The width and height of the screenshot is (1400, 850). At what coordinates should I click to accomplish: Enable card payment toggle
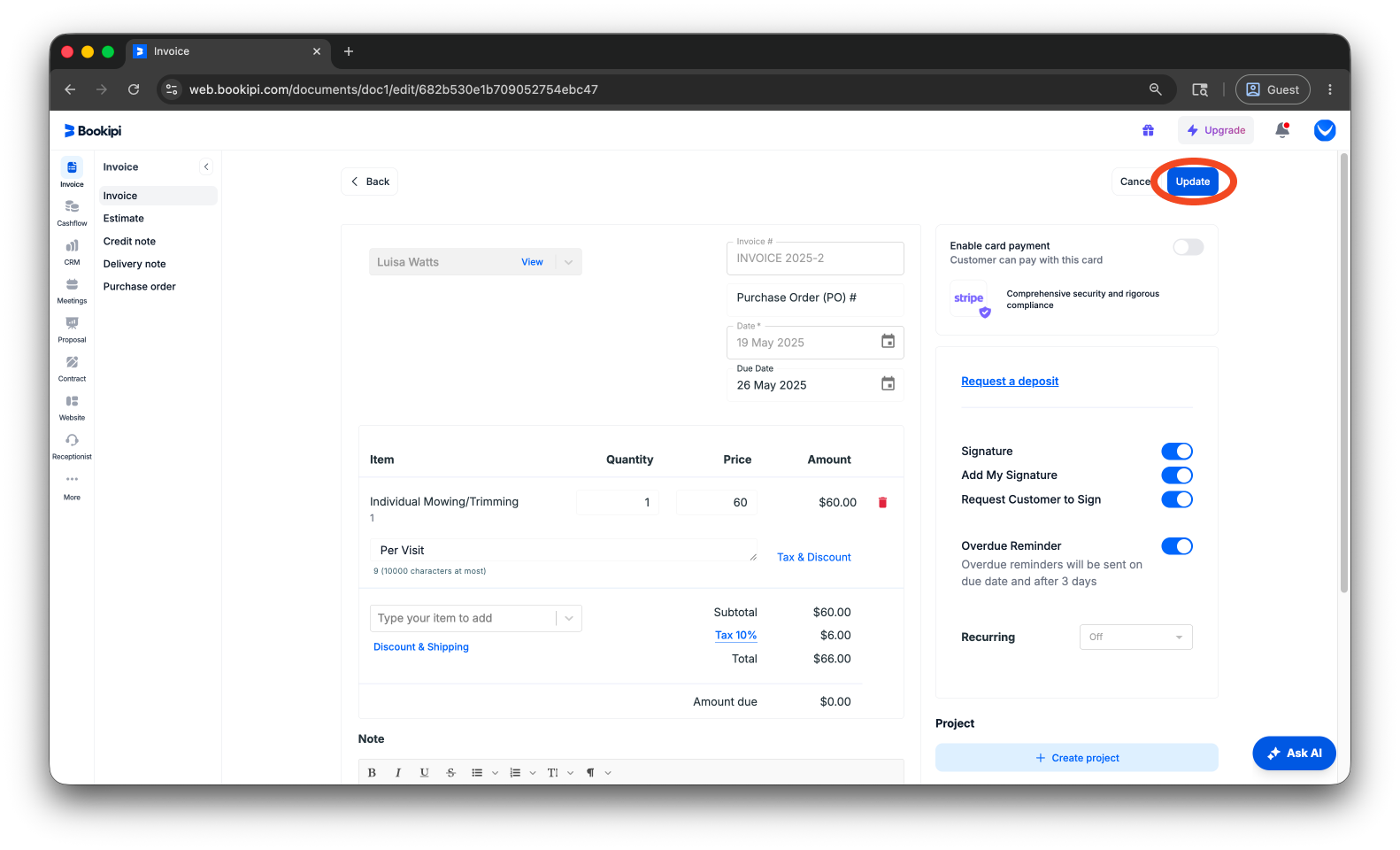tap(1188, 247)
